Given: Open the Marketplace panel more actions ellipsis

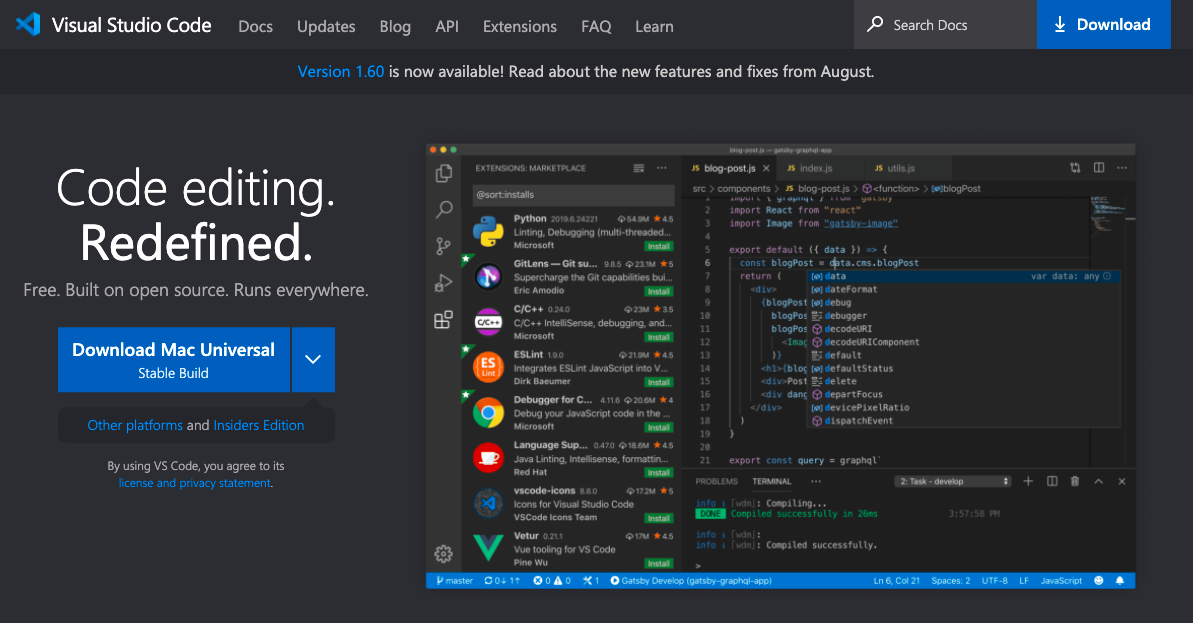Looking at the screenshot, I should coord(662,168).
